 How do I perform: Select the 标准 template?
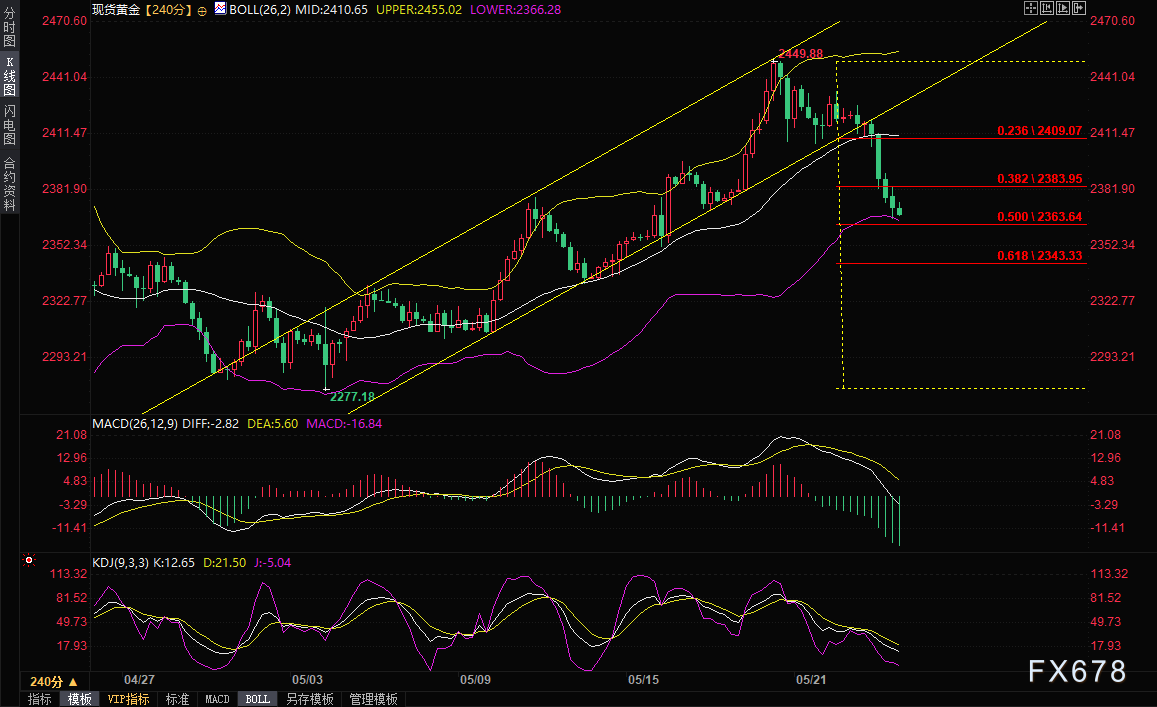[x=177, y=699]
